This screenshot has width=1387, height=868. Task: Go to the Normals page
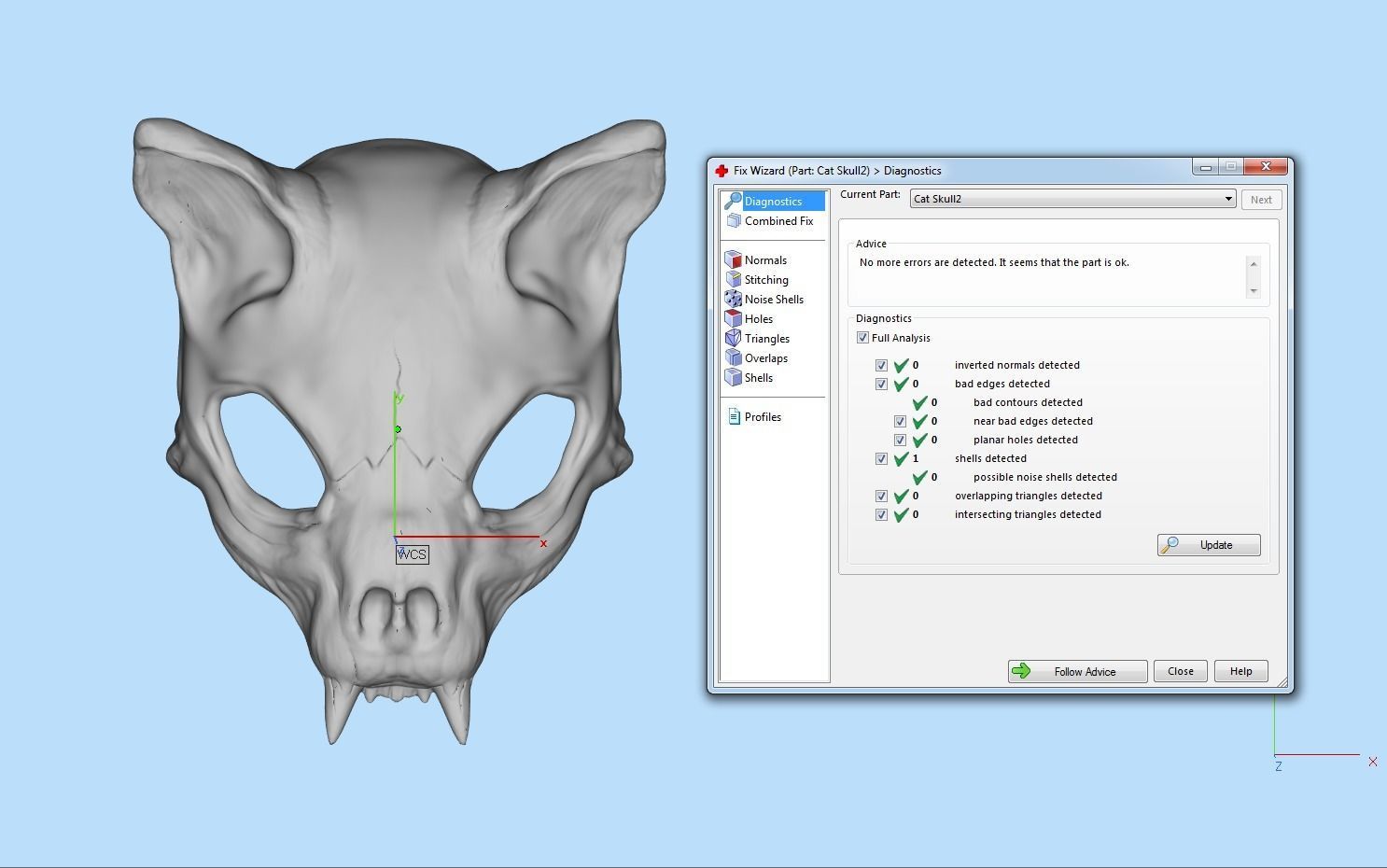coord(765,260)
